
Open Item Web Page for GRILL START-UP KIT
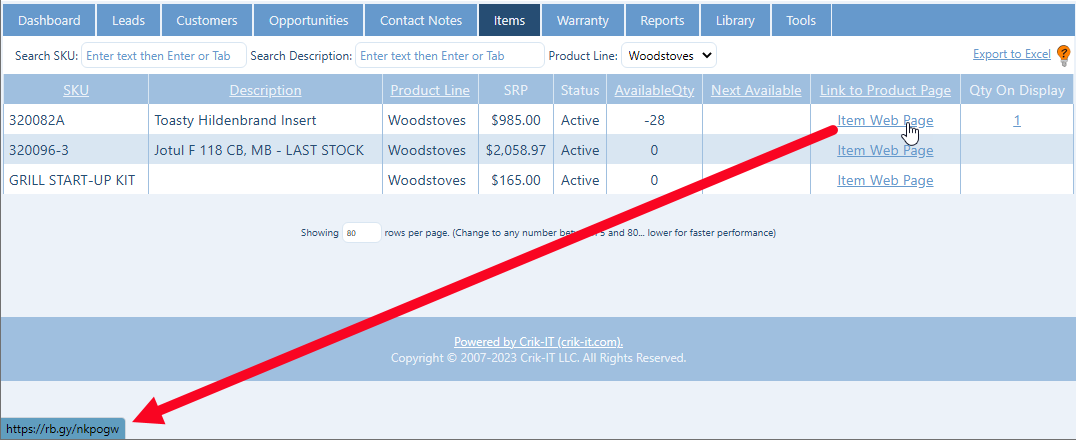tap(885, 180)
